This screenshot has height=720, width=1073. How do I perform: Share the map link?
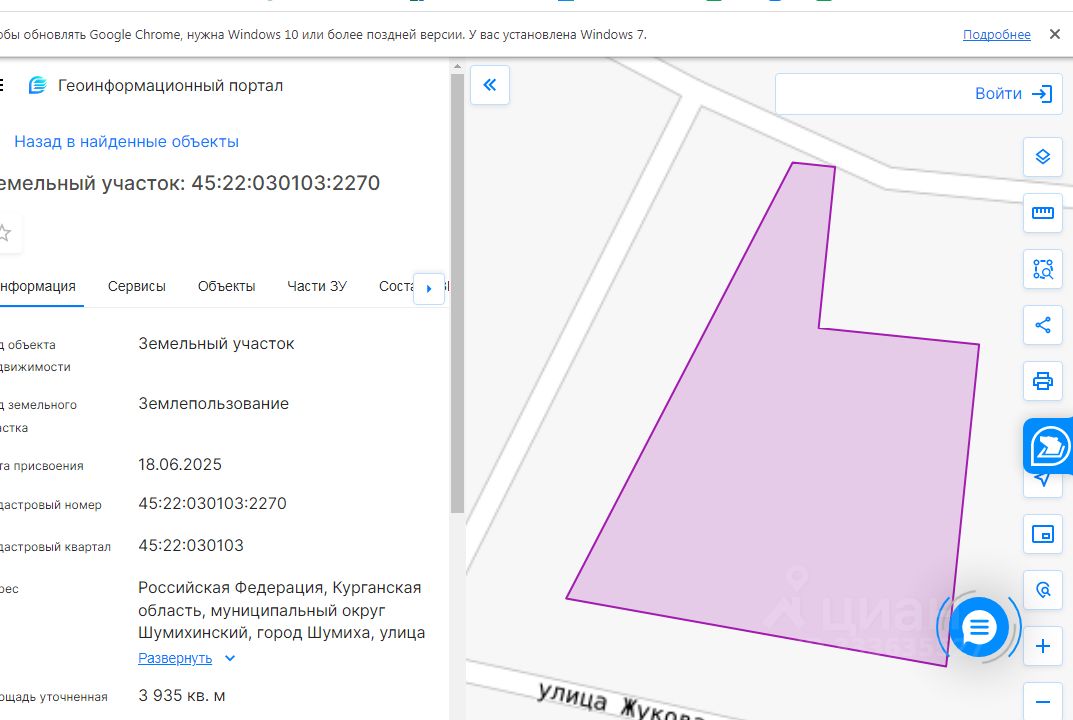pyautogui.click(x=1042, y=325)
